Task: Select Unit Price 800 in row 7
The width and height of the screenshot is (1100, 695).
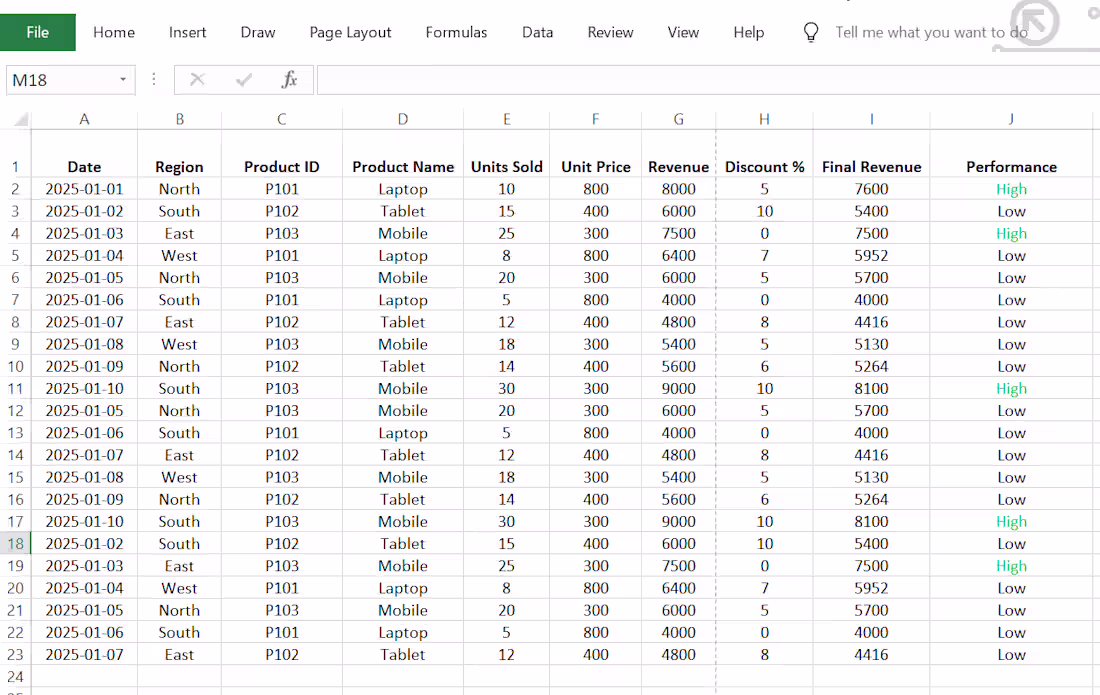Action: (596, 300)
